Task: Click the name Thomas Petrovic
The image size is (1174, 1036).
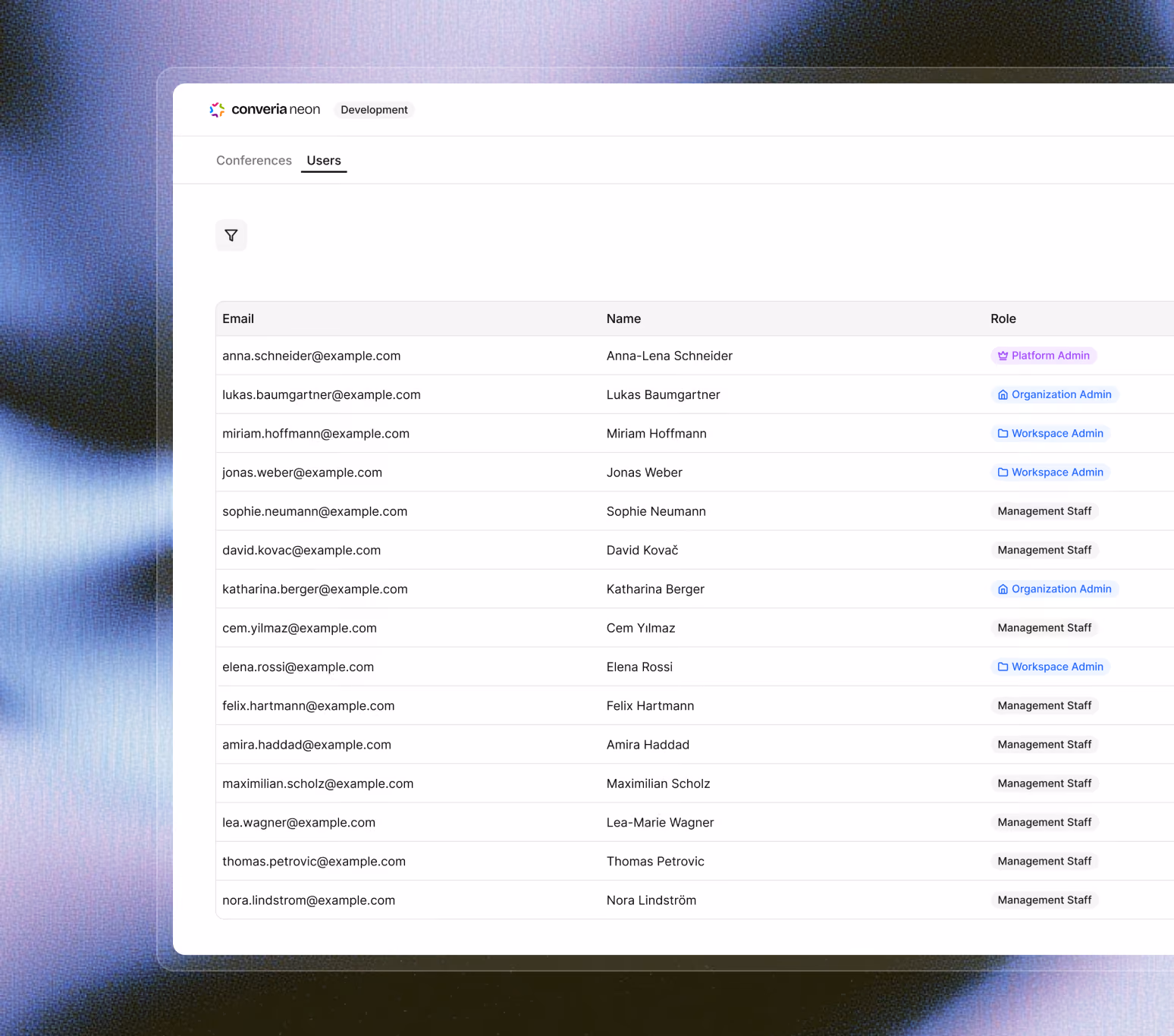Action: [x=655, y=862]
